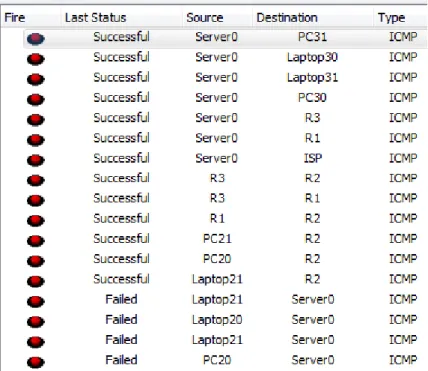Fire the PC21 to R2 PDU
This screenshot has height=371, width=428.
coord(36,241)
